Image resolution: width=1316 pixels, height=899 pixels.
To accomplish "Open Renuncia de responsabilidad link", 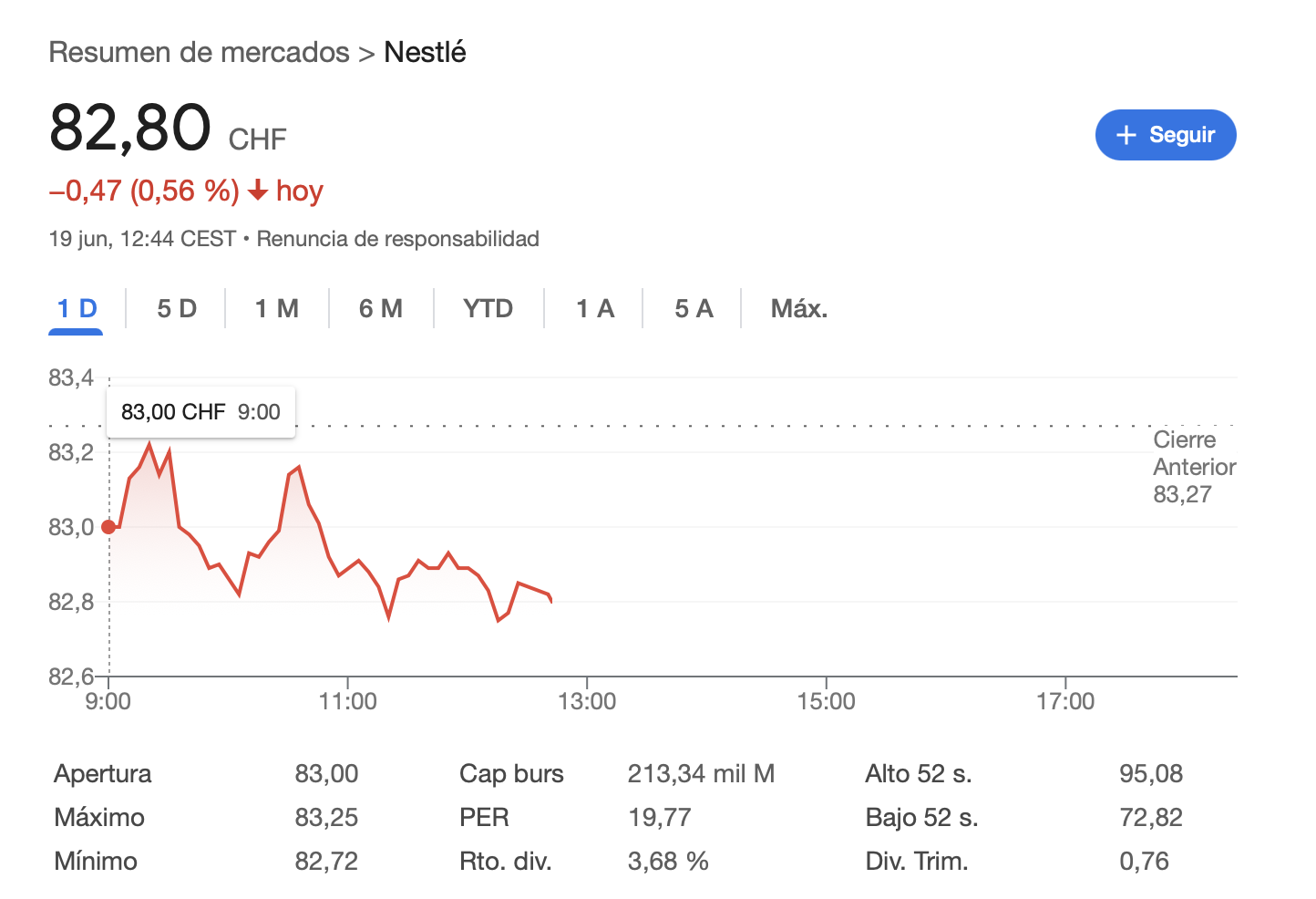I will coord(397,239).
